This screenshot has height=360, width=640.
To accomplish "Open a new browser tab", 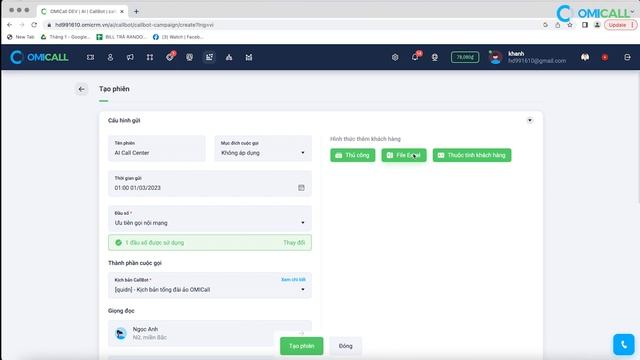I will (x=136, y=11).
